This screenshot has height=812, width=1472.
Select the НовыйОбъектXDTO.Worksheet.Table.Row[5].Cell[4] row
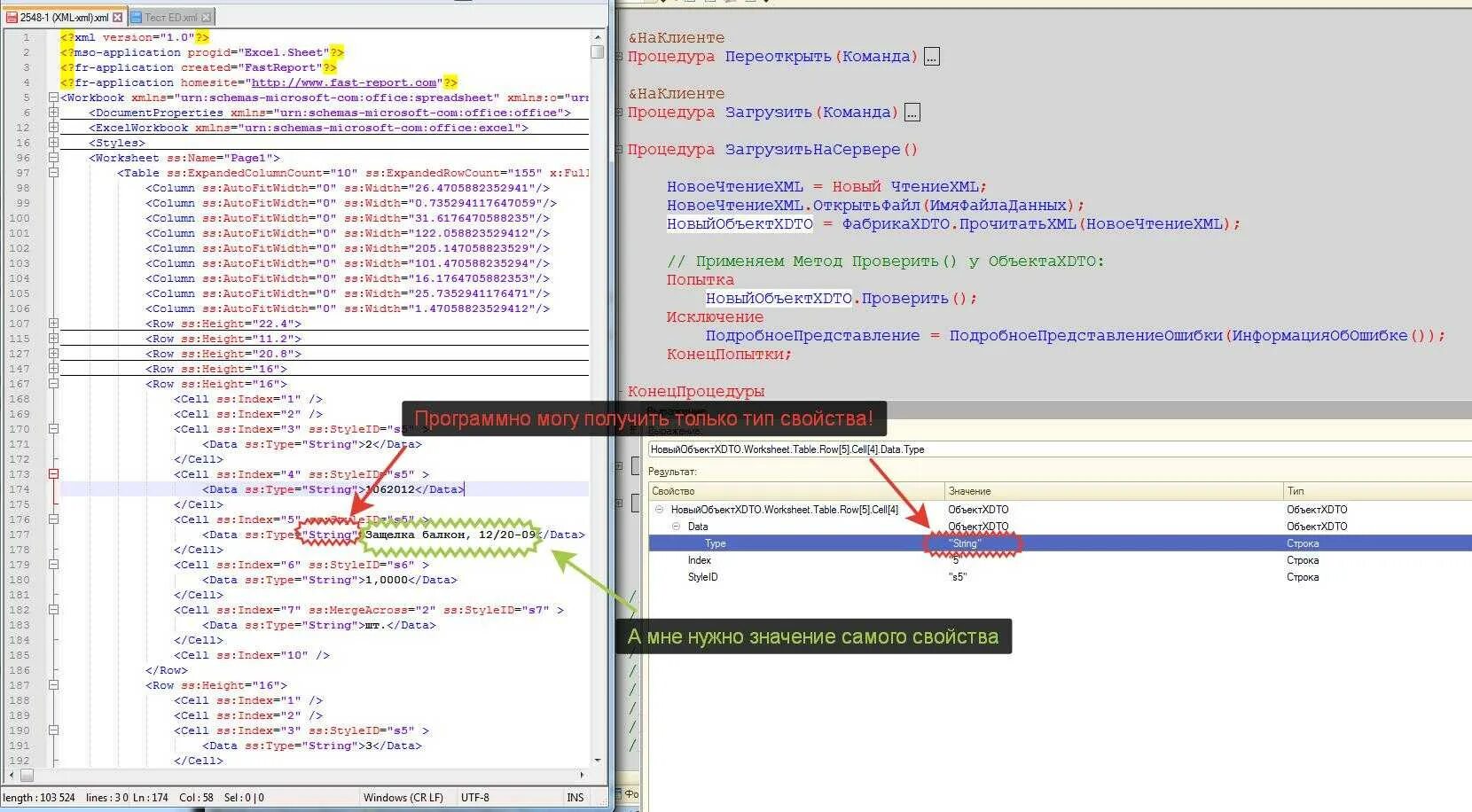[x=1060, y=510]
